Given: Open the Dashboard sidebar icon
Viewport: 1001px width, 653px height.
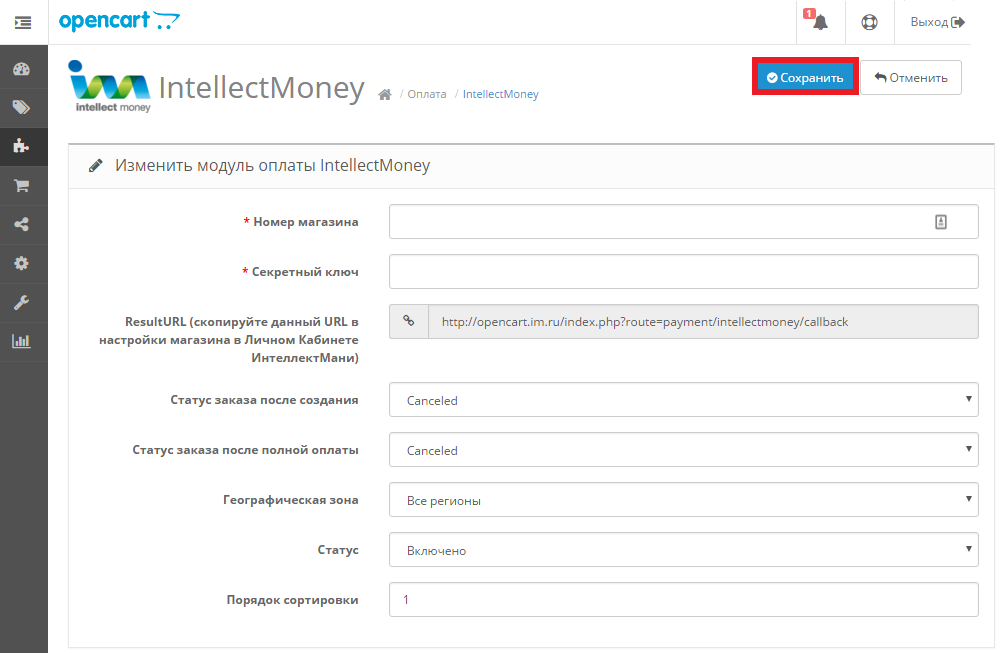Looking at the screenshot, I should click(22, 69).
